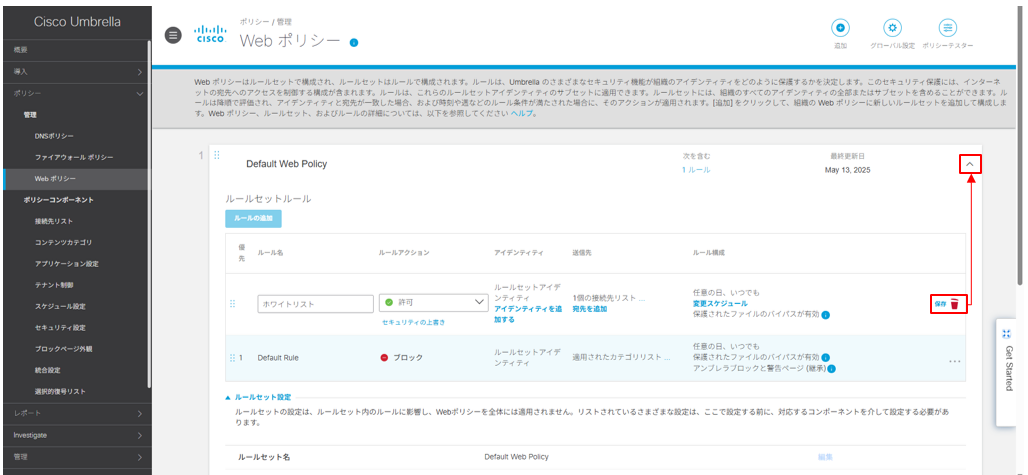This screenshot has height=475, width=1028.
Task: Click info icon after Default Rule file bypass
Action: point(825,358)
